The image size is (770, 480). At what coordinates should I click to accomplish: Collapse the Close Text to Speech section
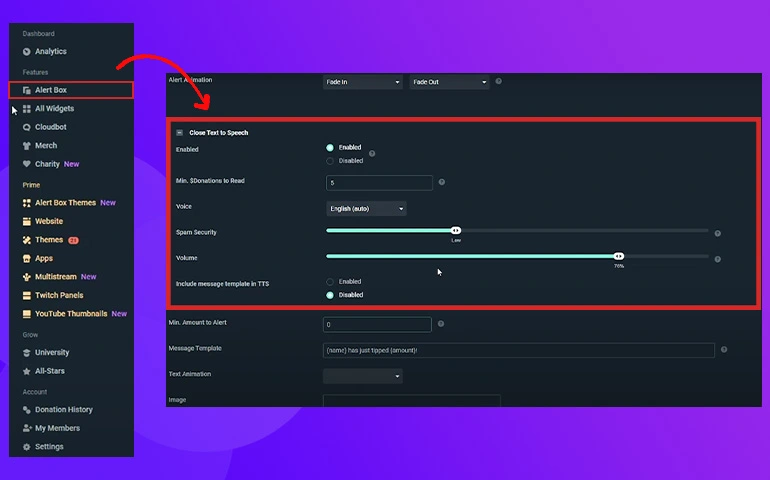click(179, 132)
